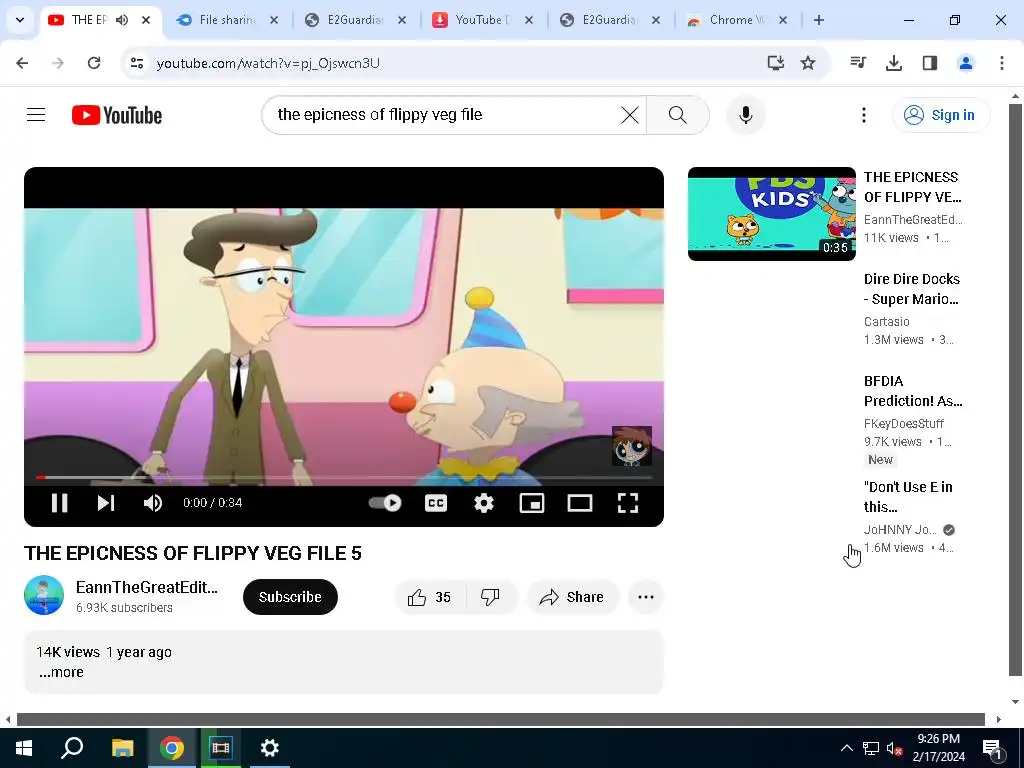Viewport: 1024px width, 768px height.
Task: Open Chrome downloads icon
Action: point(894,63)
